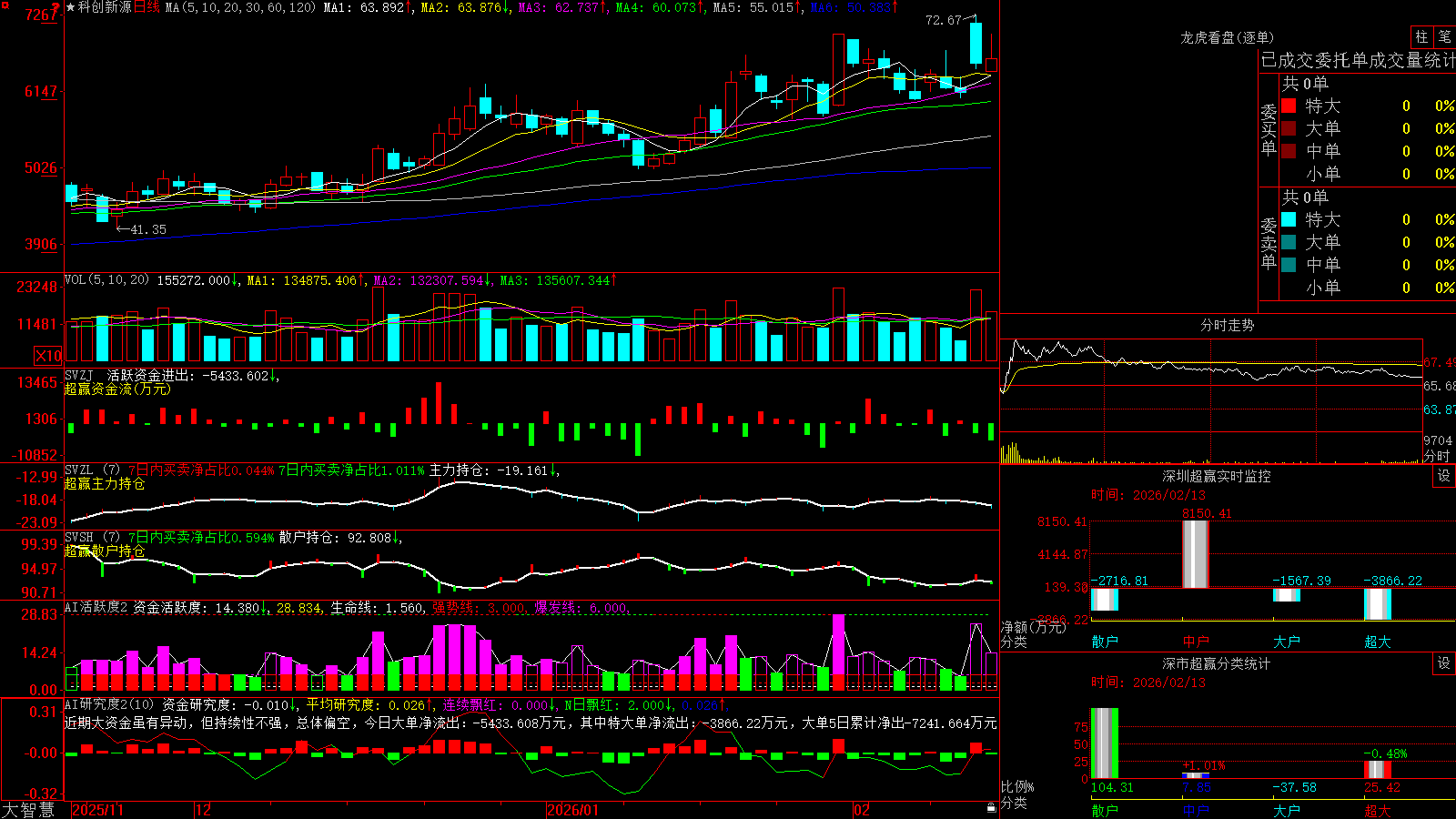The height and width of the screenshot is (819, 1456).
Task: Select the 科创新源 stock name
Action: pyautogui.click(x=105, y=7)
